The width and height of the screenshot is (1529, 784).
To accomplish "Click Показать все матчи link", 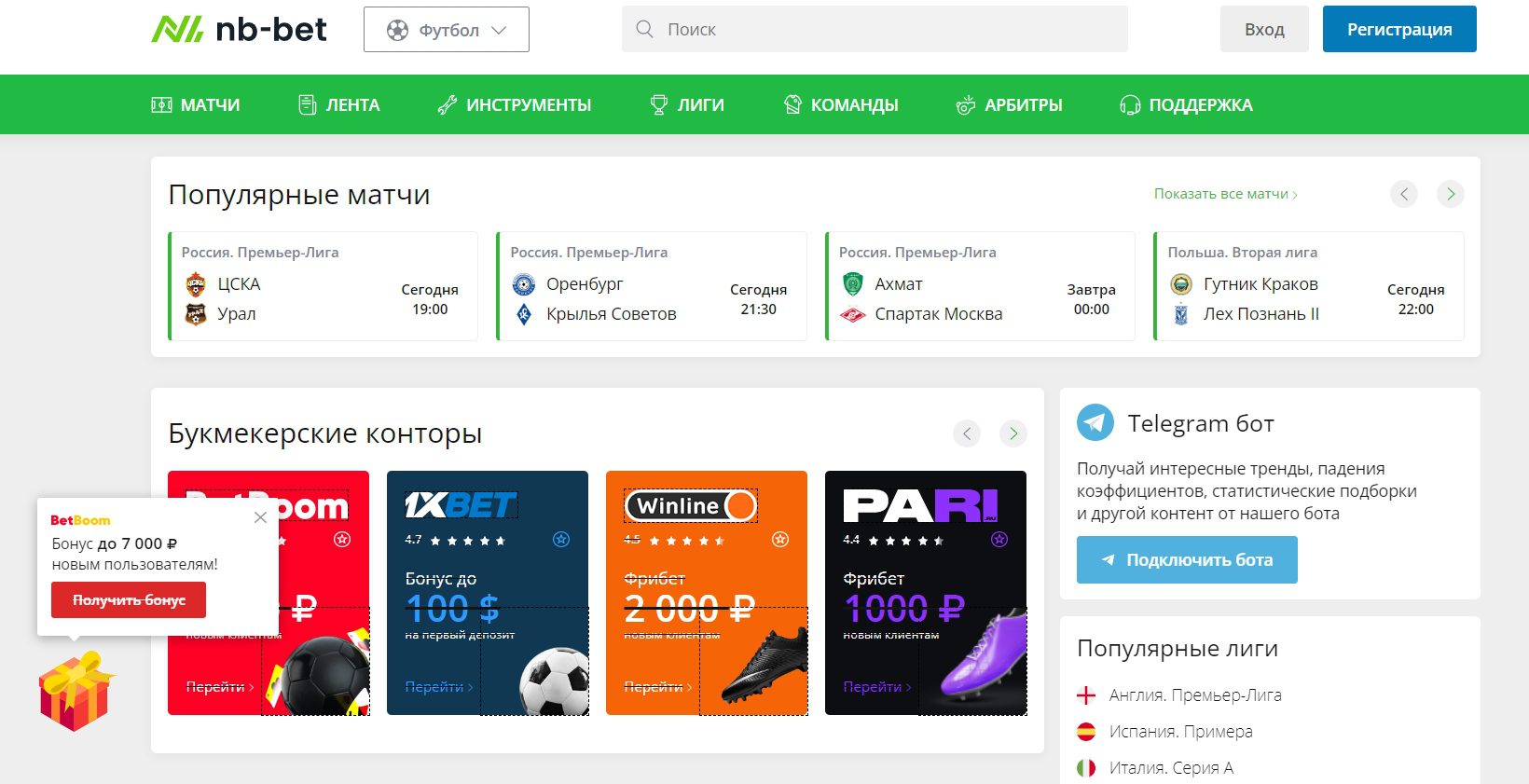I will (x=1225, y=194).
